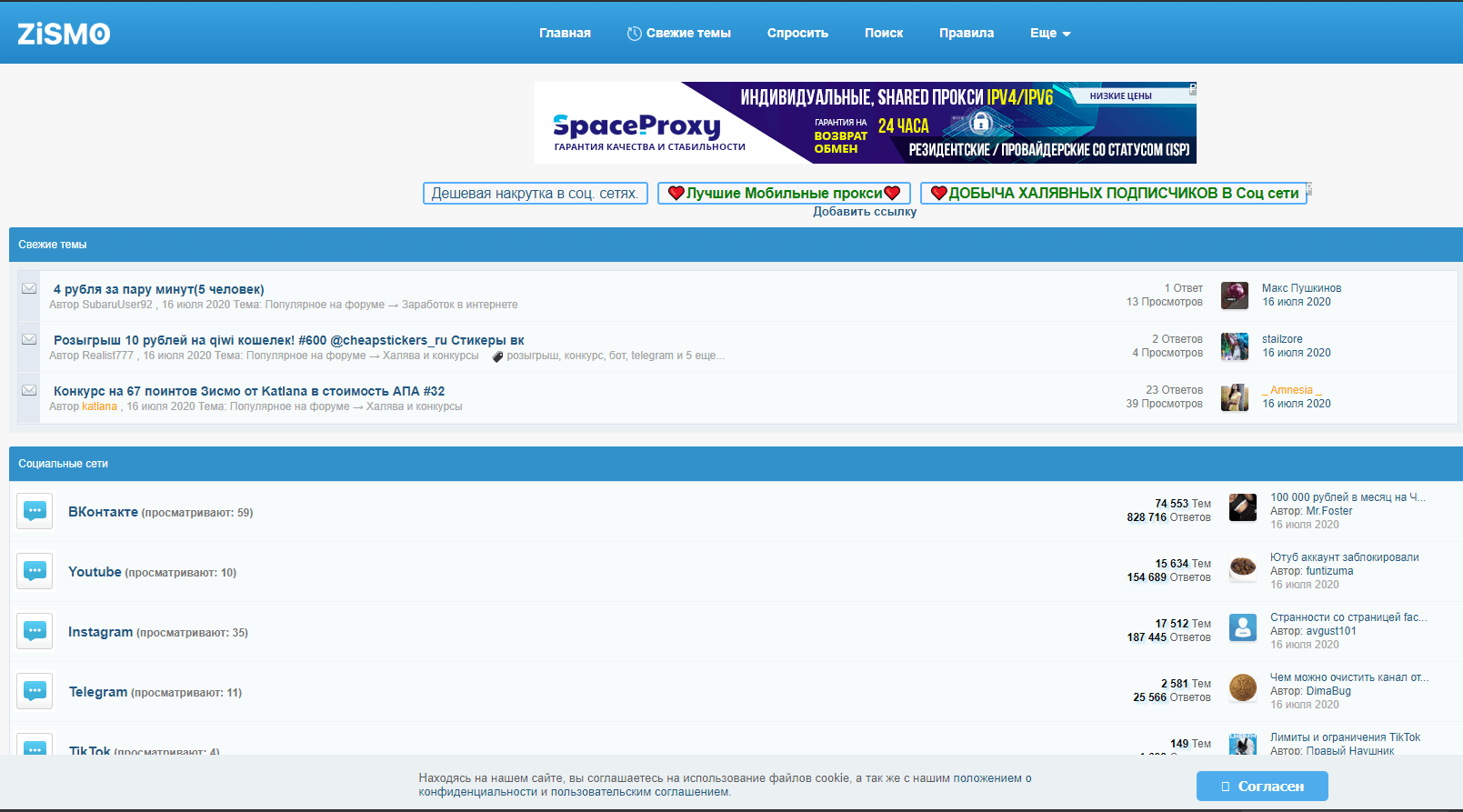Click the Telegram forum chat bubble icon
This screenshot has width=1463, height=812.
point(35,691)
